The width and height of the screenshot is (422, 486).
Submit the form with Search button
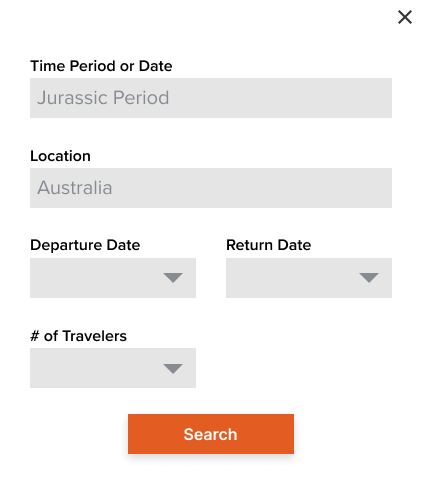click(211, 434)
